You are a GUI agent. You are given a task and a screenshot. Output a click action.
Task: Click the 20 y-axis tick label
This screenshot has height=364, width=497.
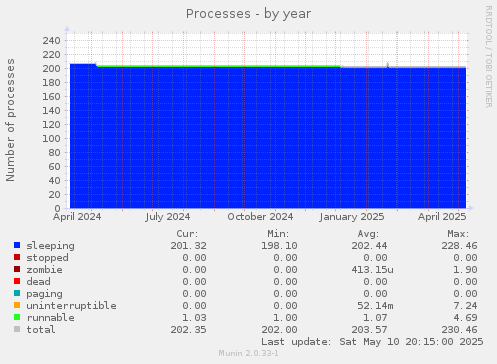coord(55,195)
